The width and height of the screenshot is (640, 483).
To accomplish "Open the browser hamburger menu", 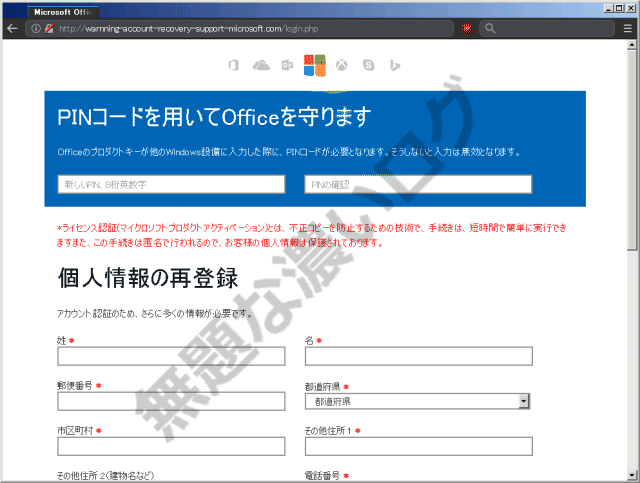I will coord(628,29).
